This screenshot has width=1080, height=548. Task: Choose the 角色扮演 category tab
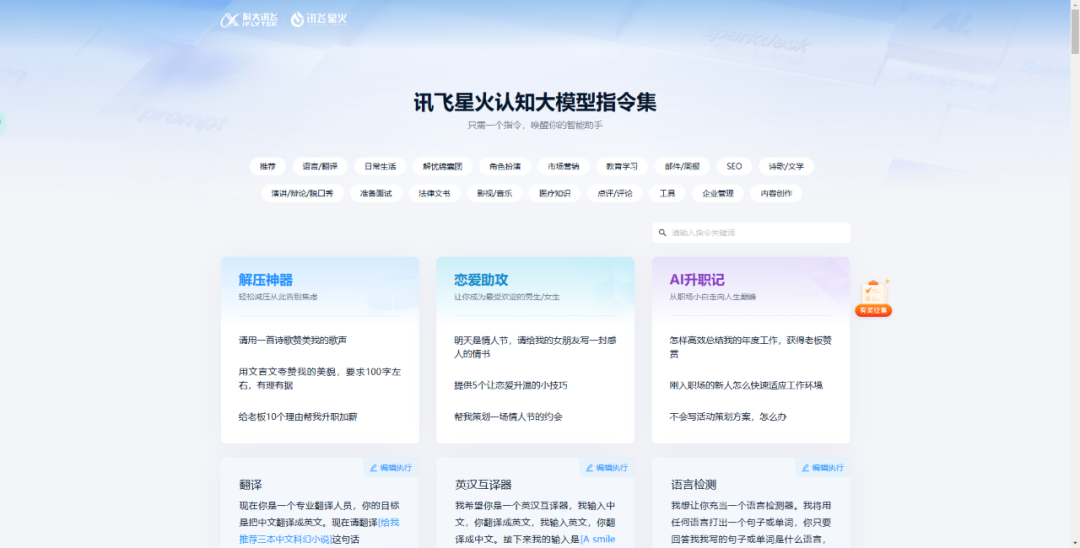tap(505, 166)
